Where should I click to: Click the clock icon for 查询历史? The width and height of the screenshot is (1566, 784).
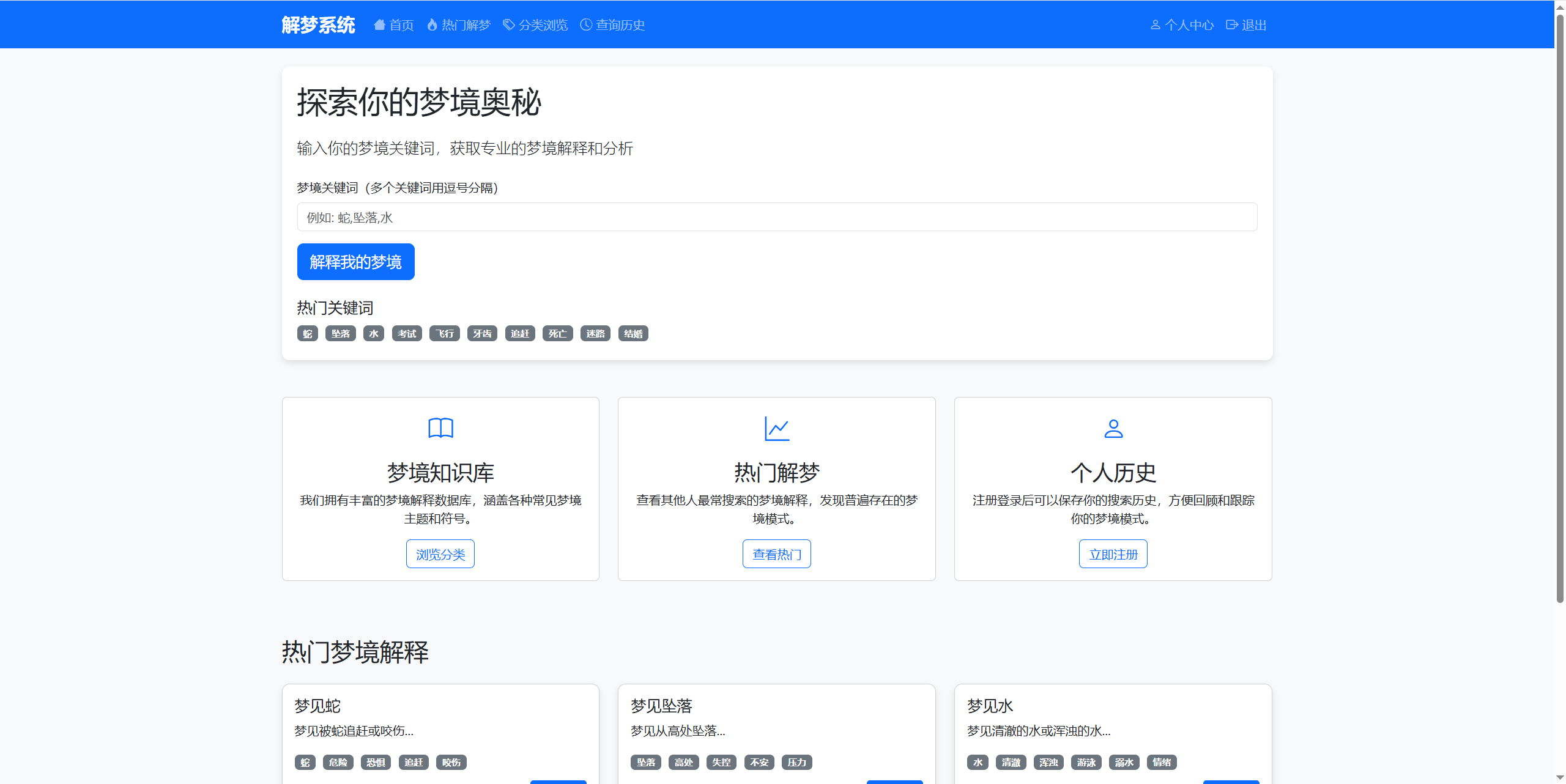pos(586,25)
